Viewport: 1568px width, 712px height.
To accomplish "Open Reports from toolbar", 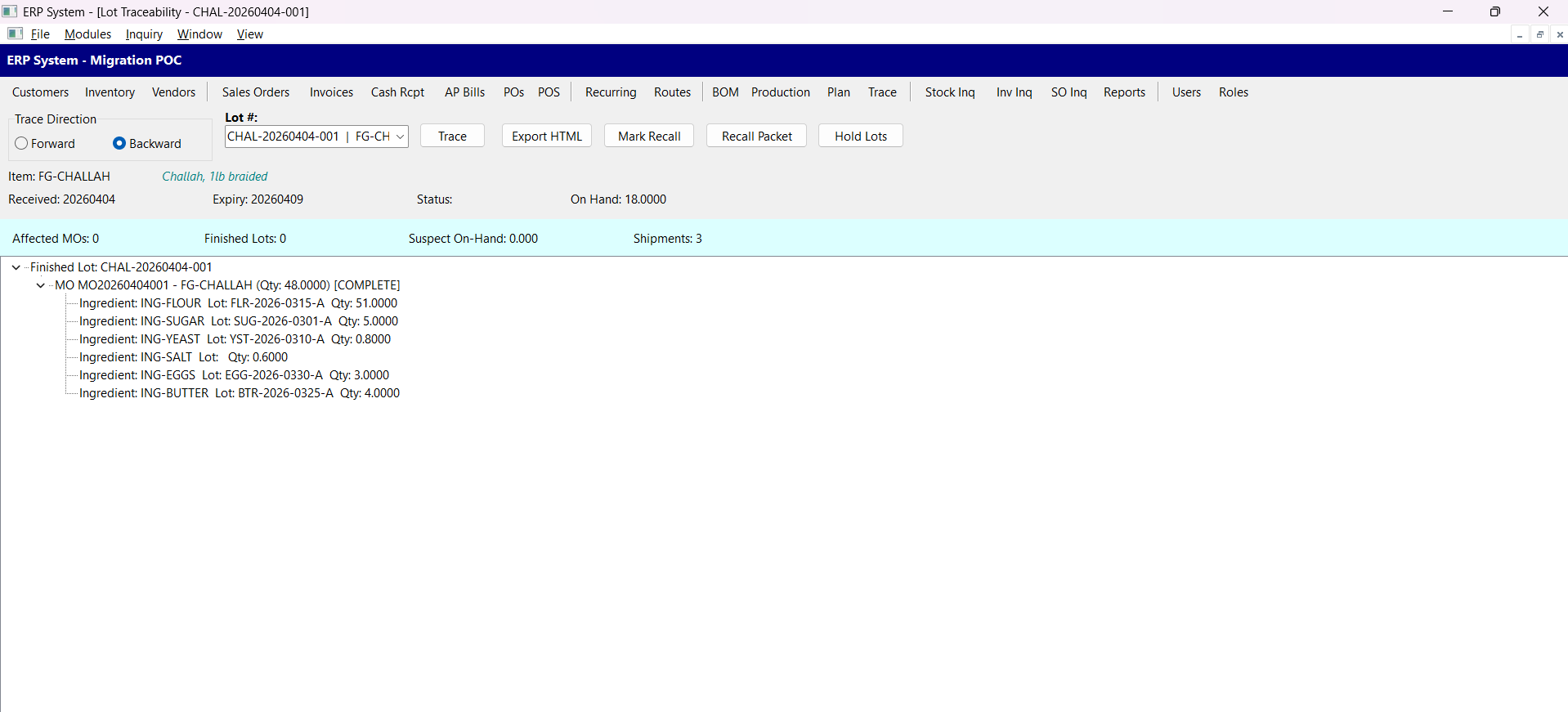I will click(x=1124, y=92).
